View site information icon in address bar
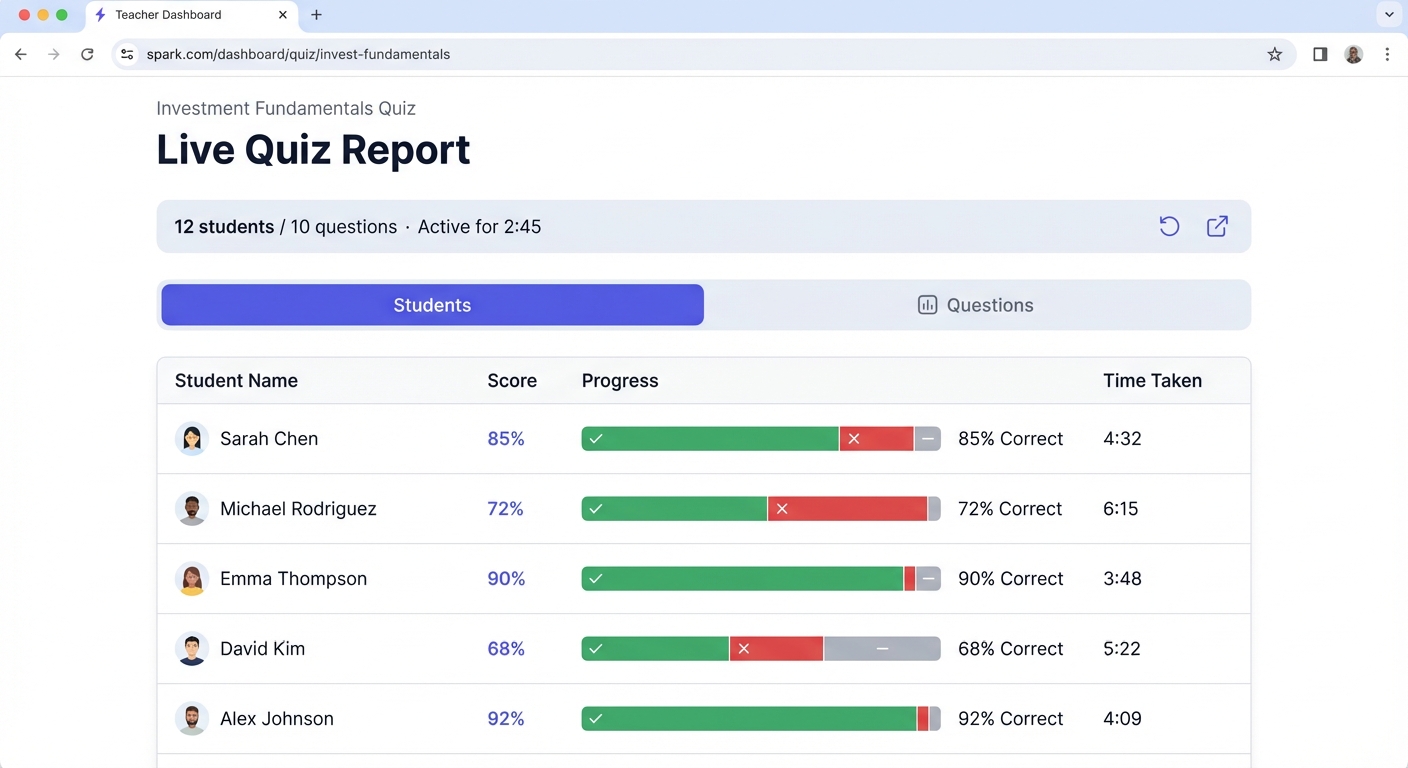 click(127, 55)
